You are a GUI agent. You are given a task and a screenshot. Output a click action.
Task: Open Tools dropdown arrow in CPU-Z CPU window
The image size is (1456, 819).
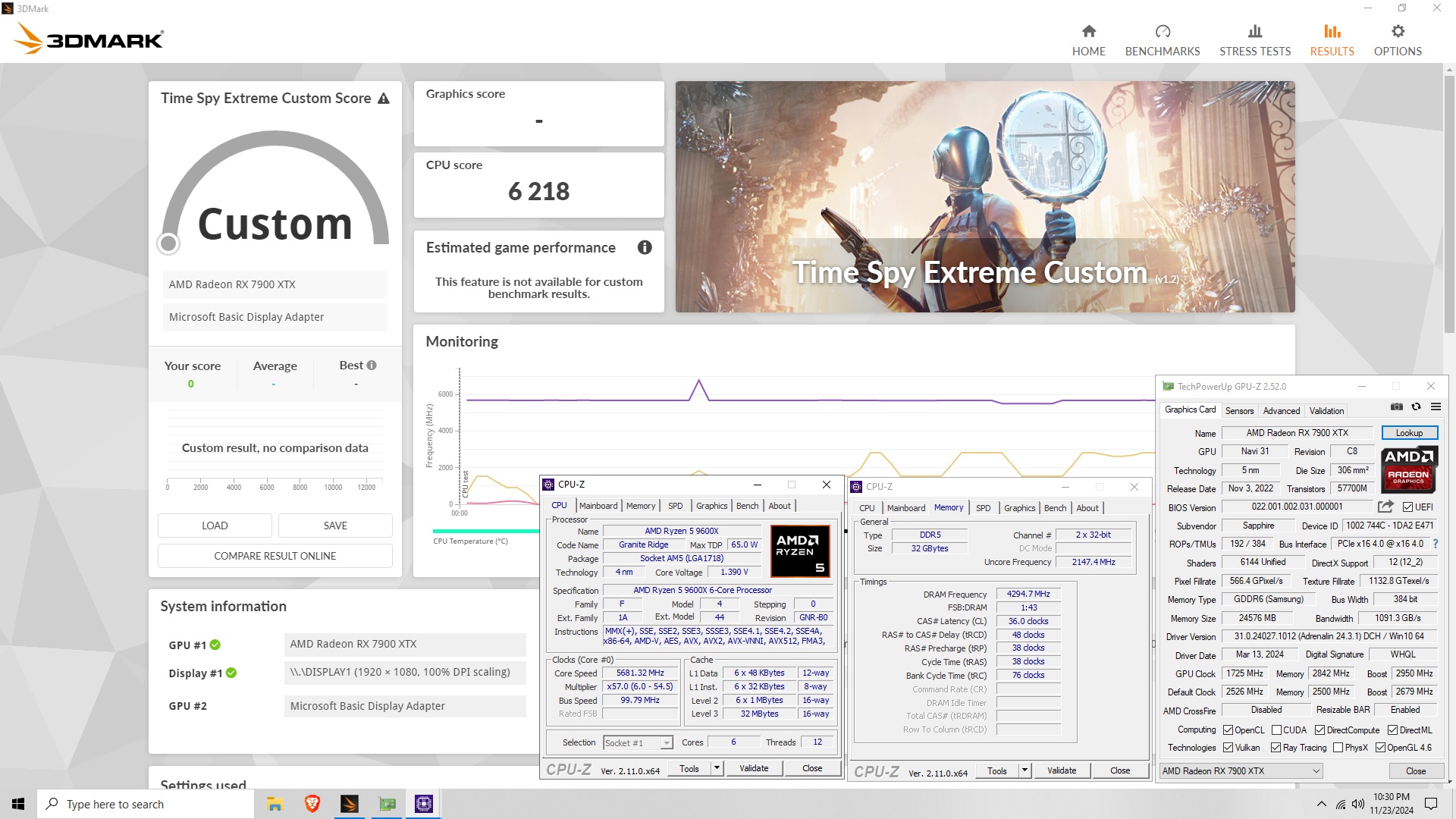(717, 768)
